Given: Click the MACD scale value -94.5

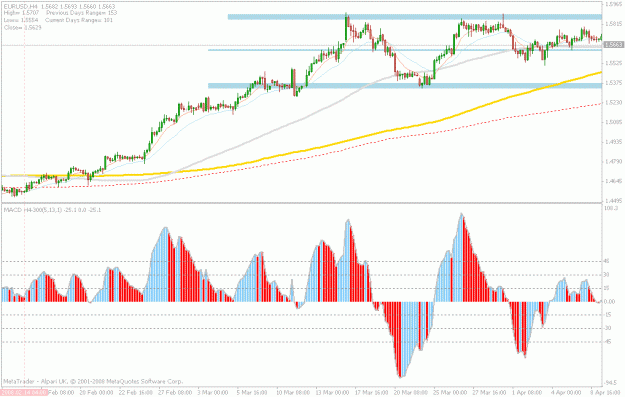Looking at the screenshot, I should pos(610,383).
